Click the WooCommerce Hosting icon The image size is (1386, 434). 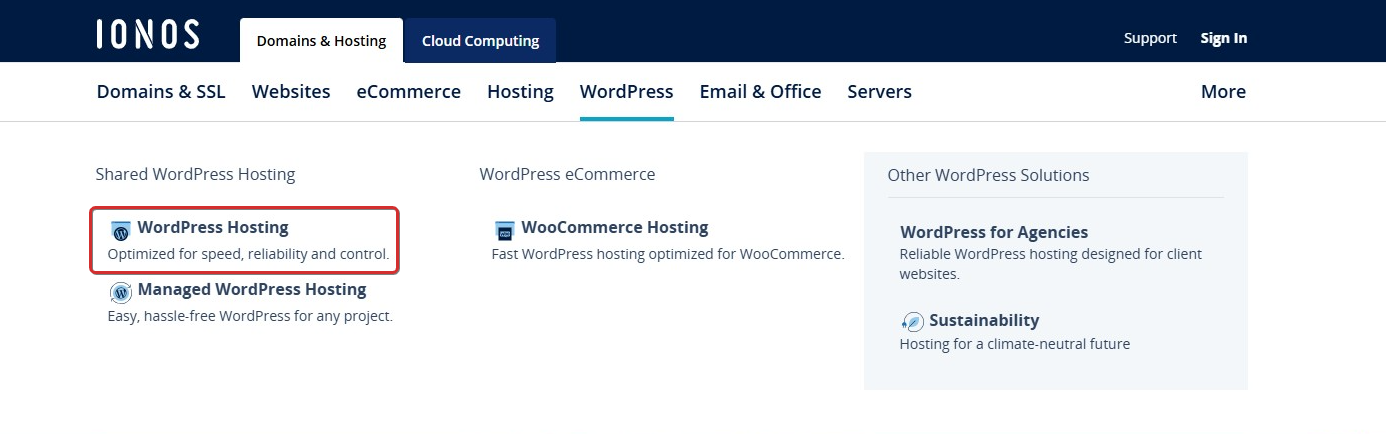point(505,232)
